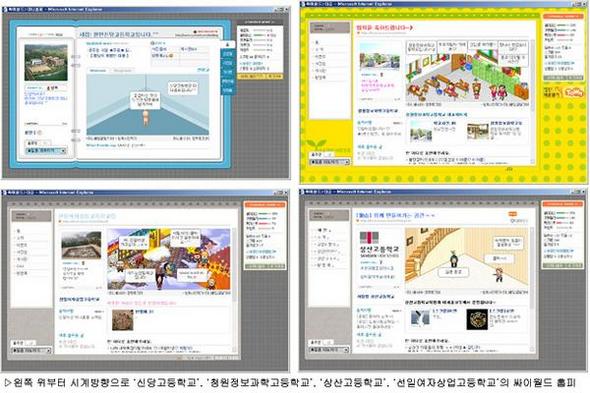The height and width of the screenshot is (393, 590).
Task: Click the small orange badge in the top-right corner of the Sangsan minihompy
Action: pyautogui.click(x=512, y=214)
